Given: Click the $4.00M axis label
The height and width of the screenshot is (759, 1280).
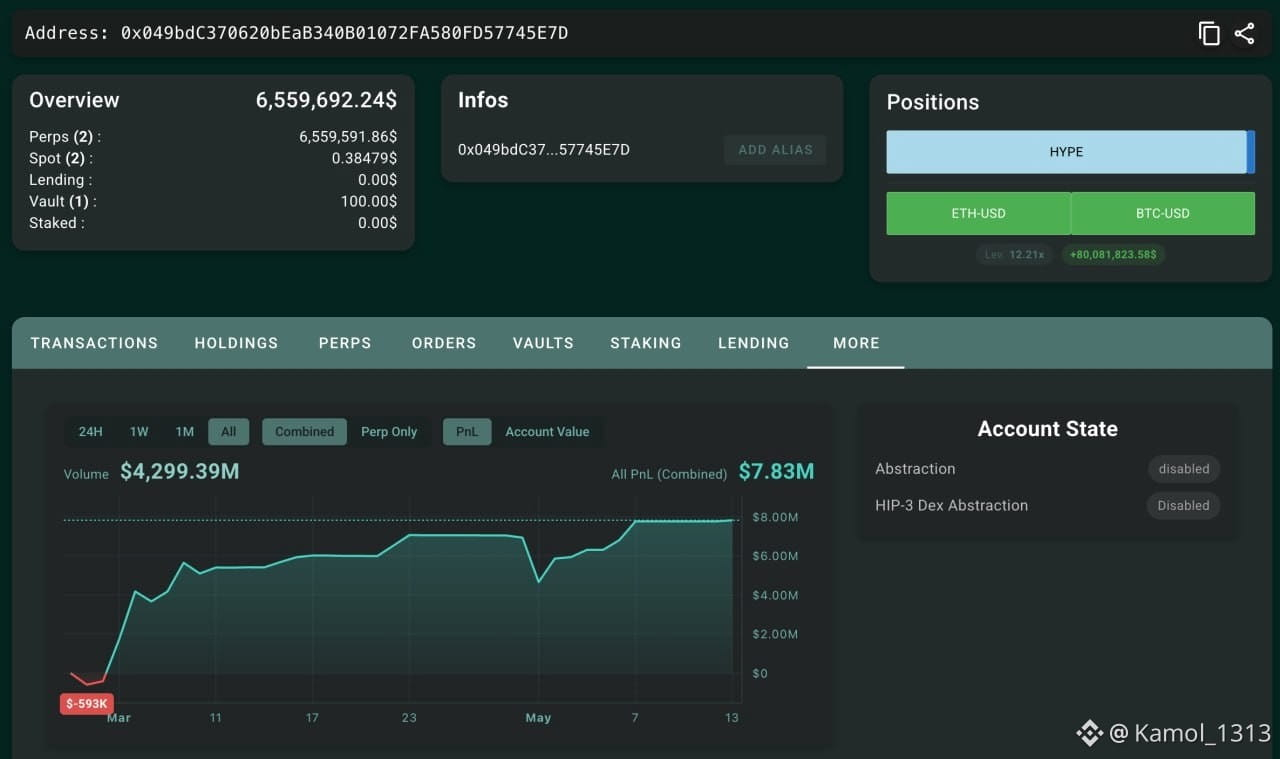Looking at the screenshot, I should click(x=775, y=595).
